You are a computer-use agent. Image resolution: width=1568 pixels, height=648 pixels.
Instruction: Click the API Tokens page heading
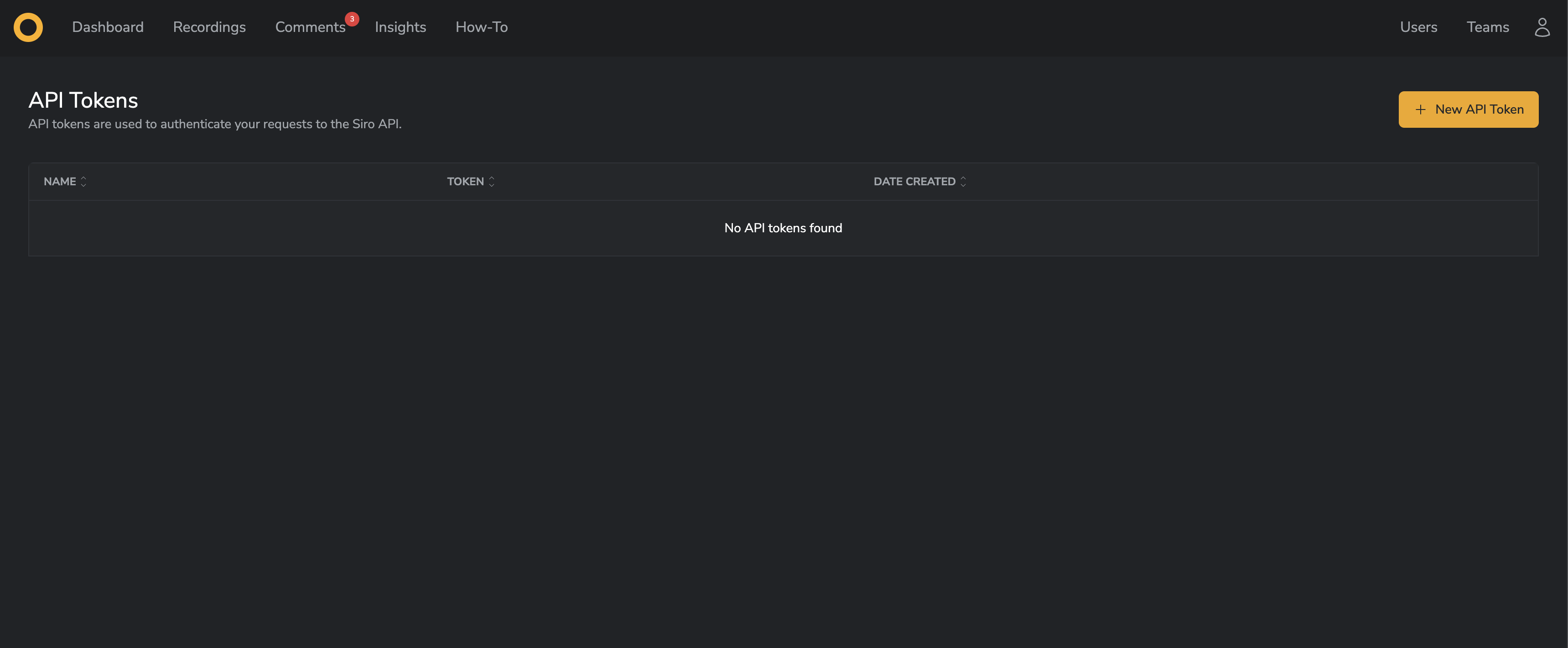point(83,100)
